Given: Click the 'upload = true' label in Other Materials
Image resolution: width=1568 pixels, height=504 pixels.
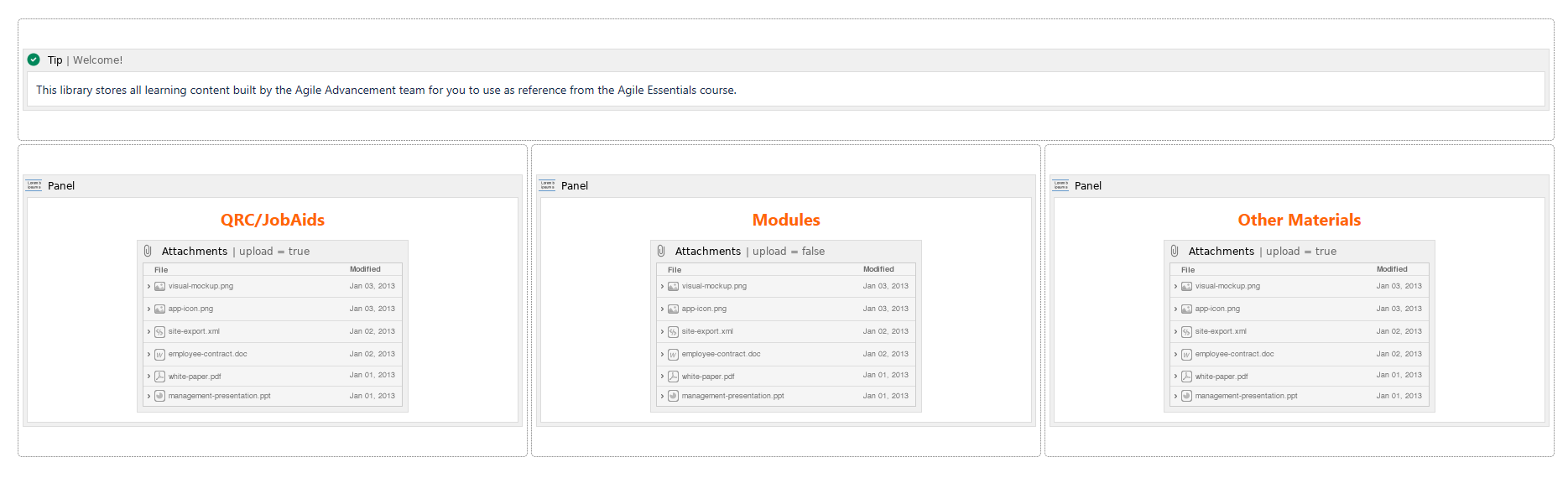Looking at the screenshot, I should pyautogui.click(x=1301, y=251).
